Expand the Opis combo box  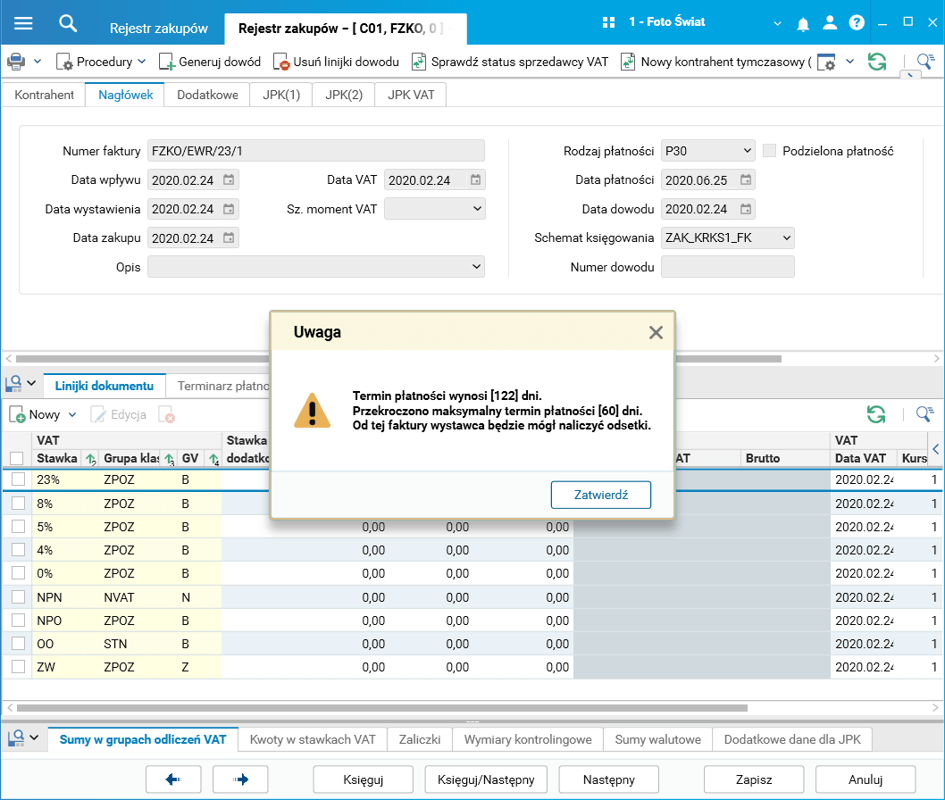(475, 267)
